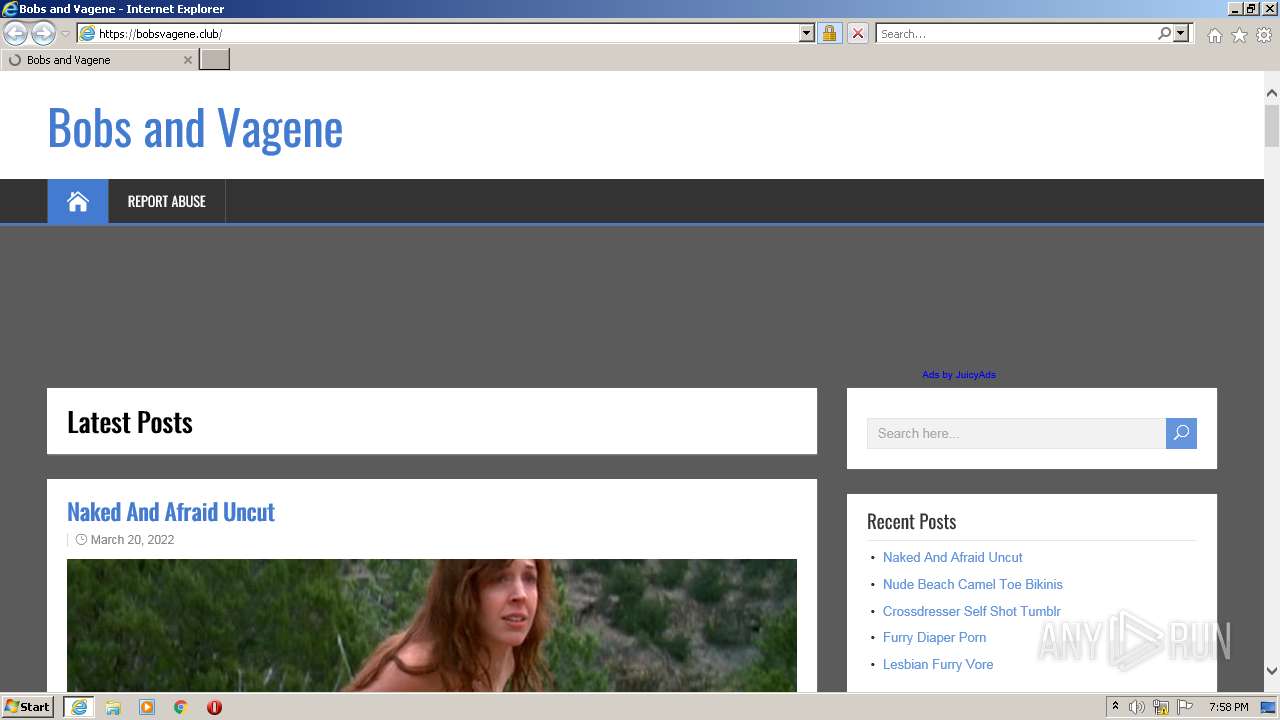Click the March 20, 2022 post date
The width and height of the screenshot is (1280, 720).
click(132, 540)
